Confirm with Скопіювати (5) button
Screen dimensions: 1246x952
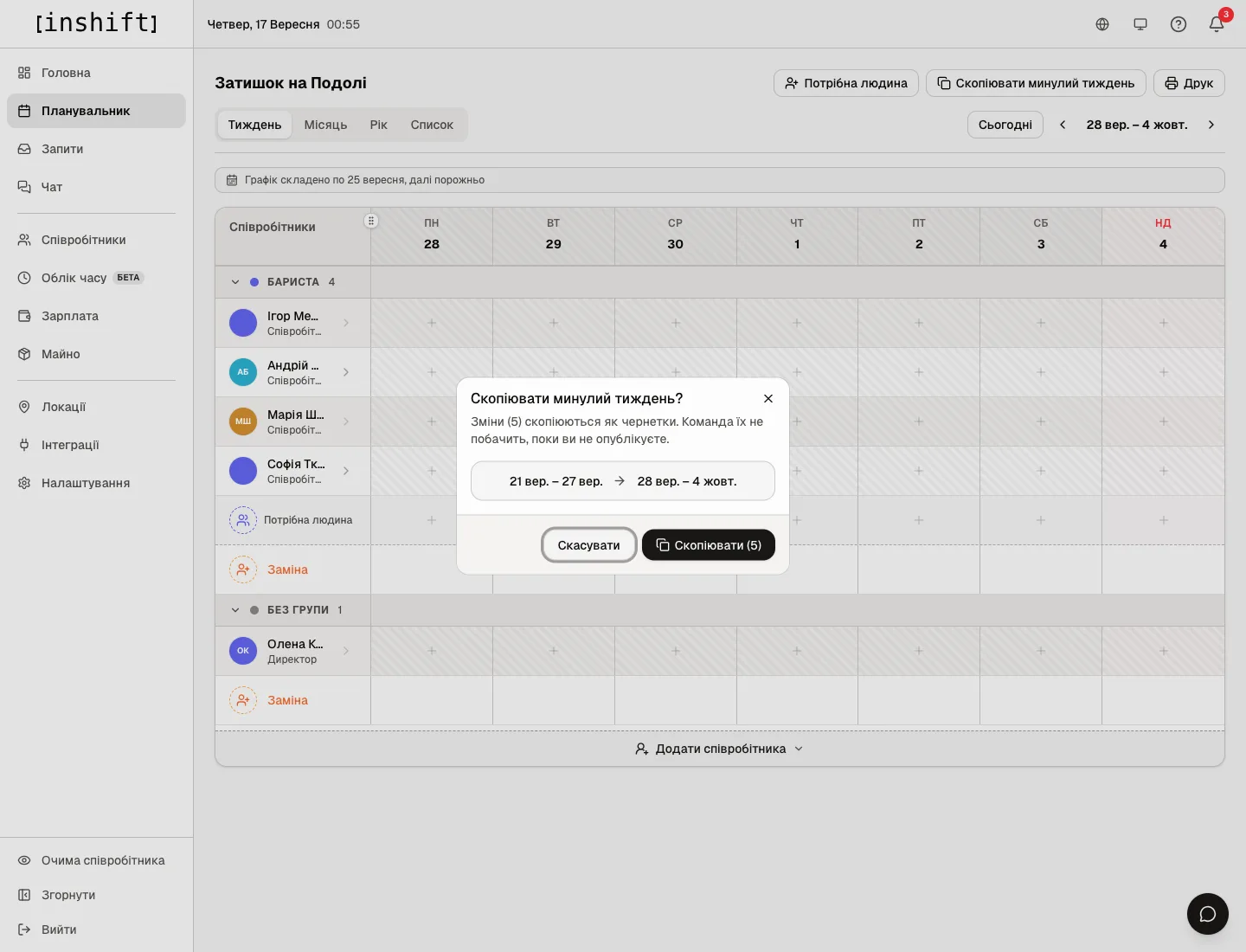(709, 545)
